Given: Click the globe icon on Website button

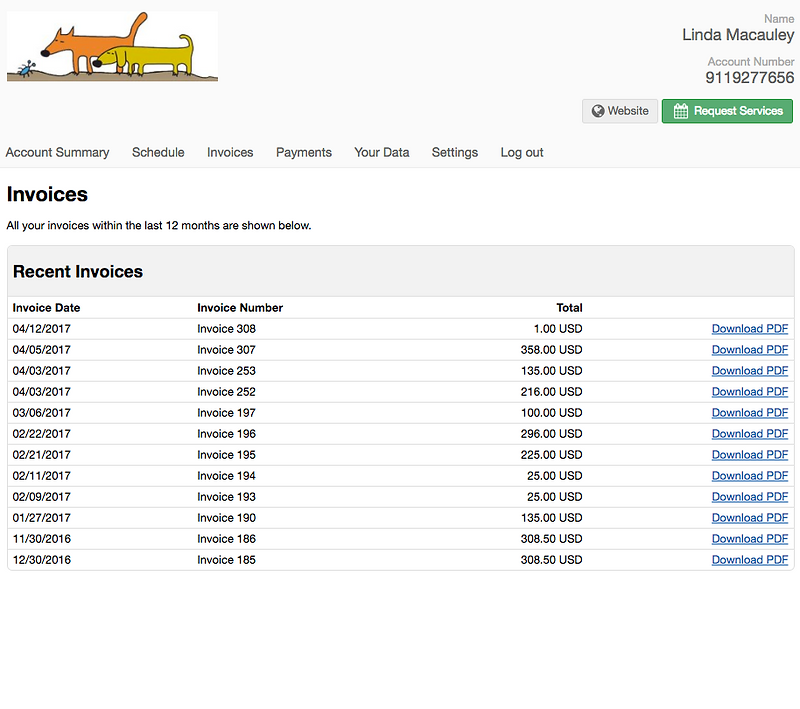Looking at the screenshot, I should [x=597, y=111].
